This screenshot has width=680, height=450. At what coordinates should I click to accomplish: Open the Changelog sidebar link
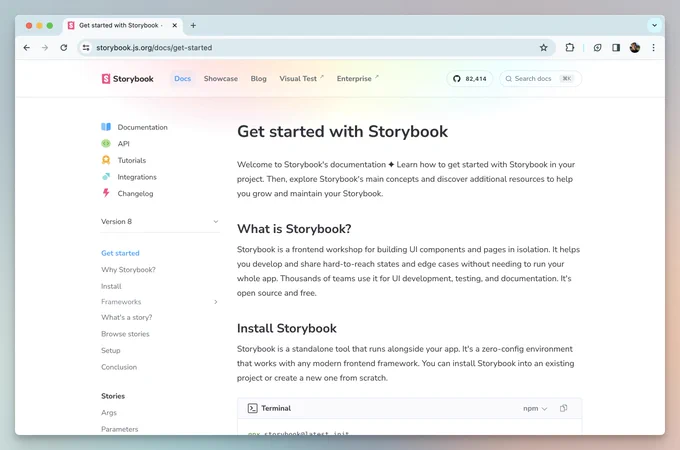135,193
